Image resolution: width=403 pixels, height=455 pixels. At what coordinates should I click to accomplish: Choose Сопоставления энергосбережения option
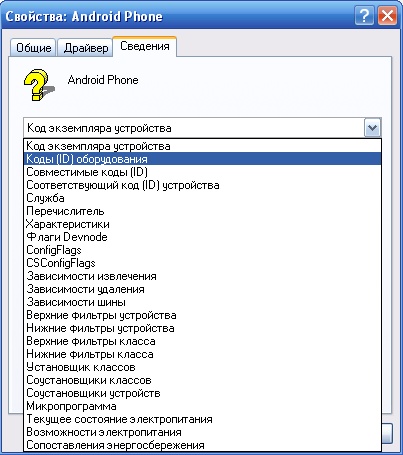pyautogui.click(x=203, y=445)
